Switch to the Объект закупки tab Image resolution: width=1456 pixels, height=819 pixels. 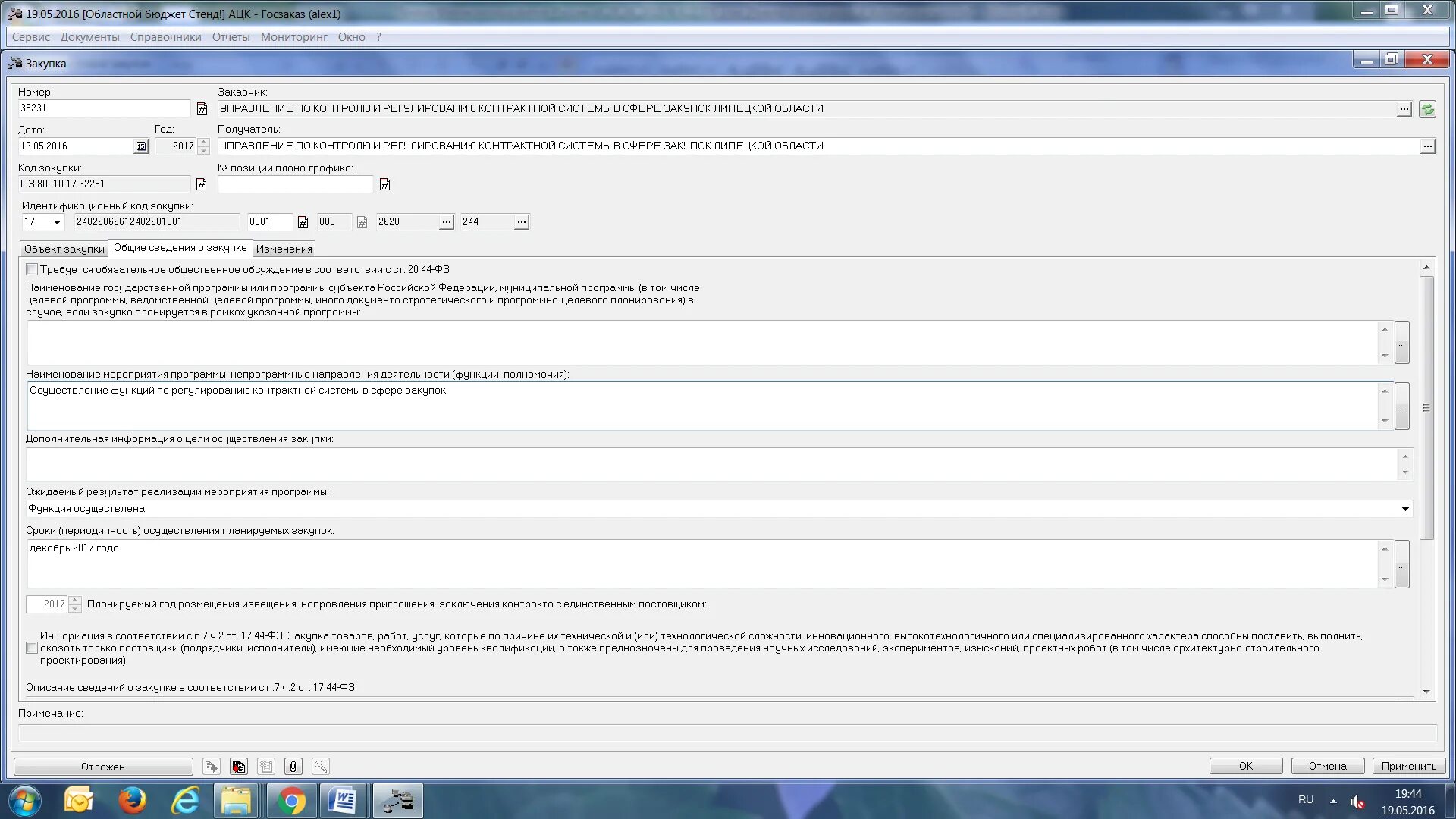[x=64, y=249]
